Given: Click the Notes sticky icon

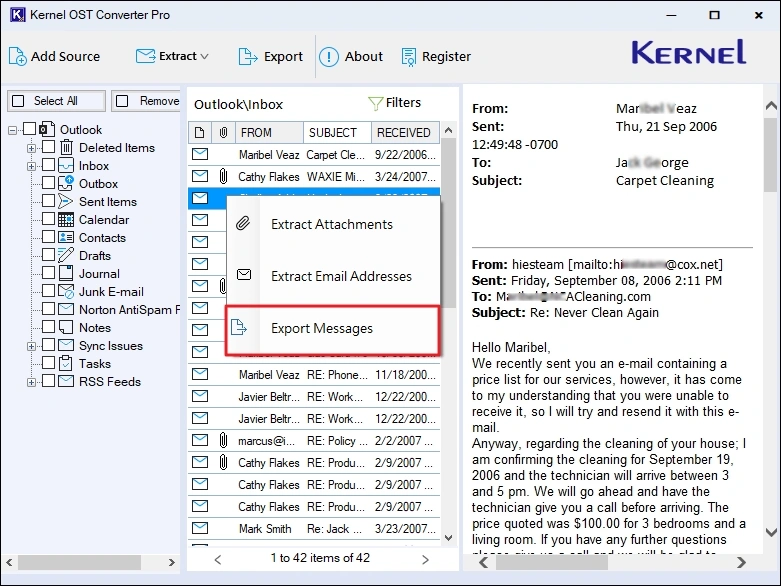Looking at the screenshot, I should click(x=66, y=327).
